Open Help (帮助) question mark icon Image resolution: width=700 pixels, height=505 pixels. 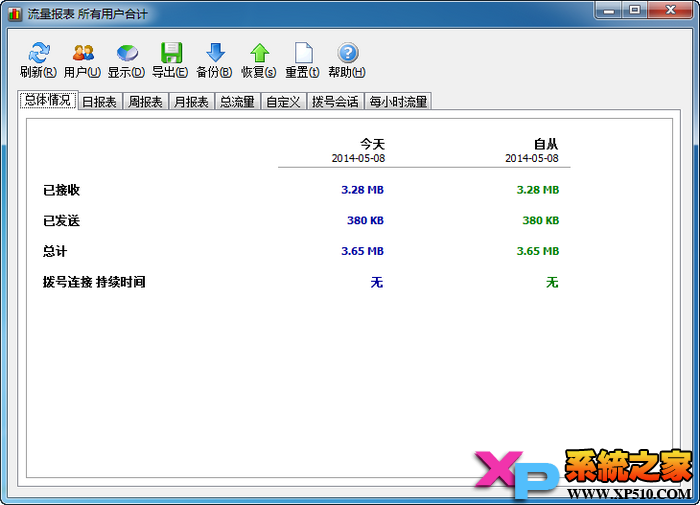click(347, 53)
